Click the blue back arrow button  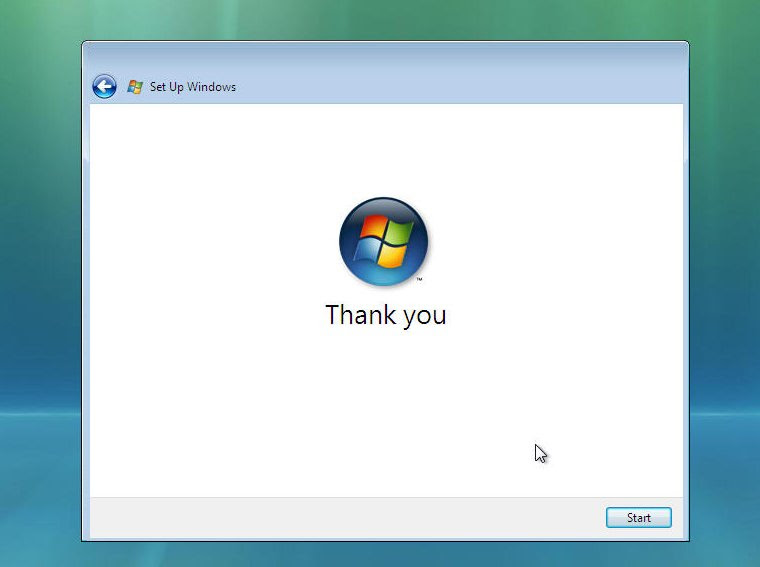(104, 87)
